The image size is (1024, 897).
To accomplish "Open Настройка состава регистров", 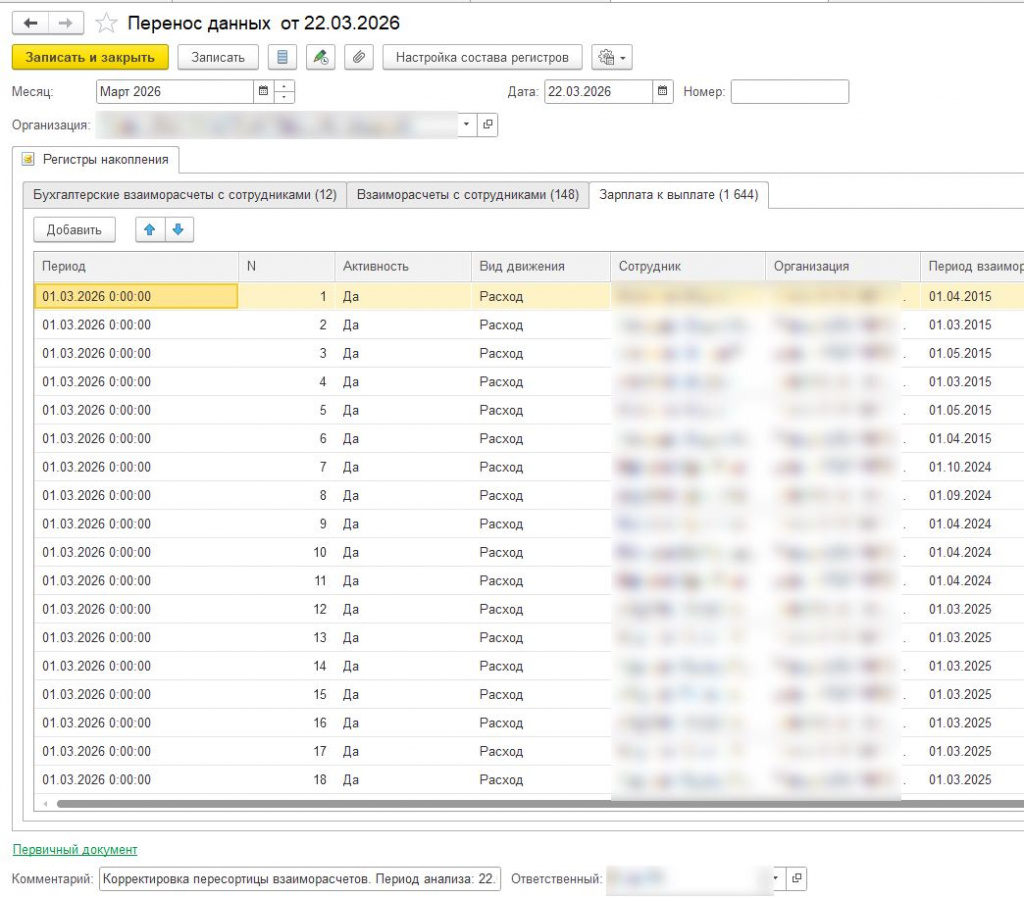I will 482,57.
